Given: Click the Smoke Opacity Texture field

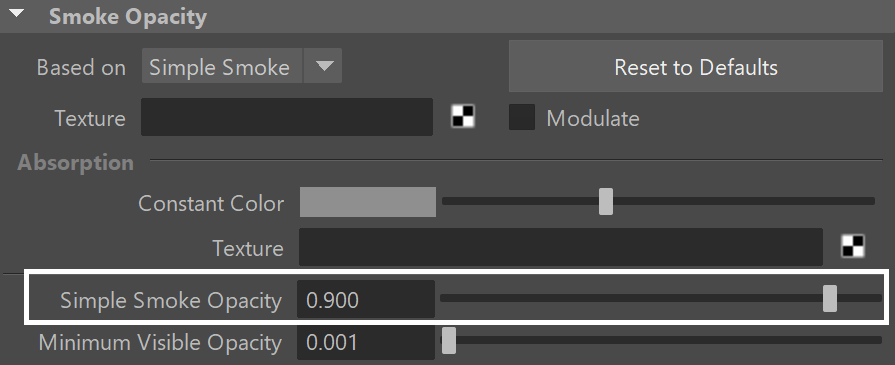Looking at the screenshot, I should pos(287,117).
